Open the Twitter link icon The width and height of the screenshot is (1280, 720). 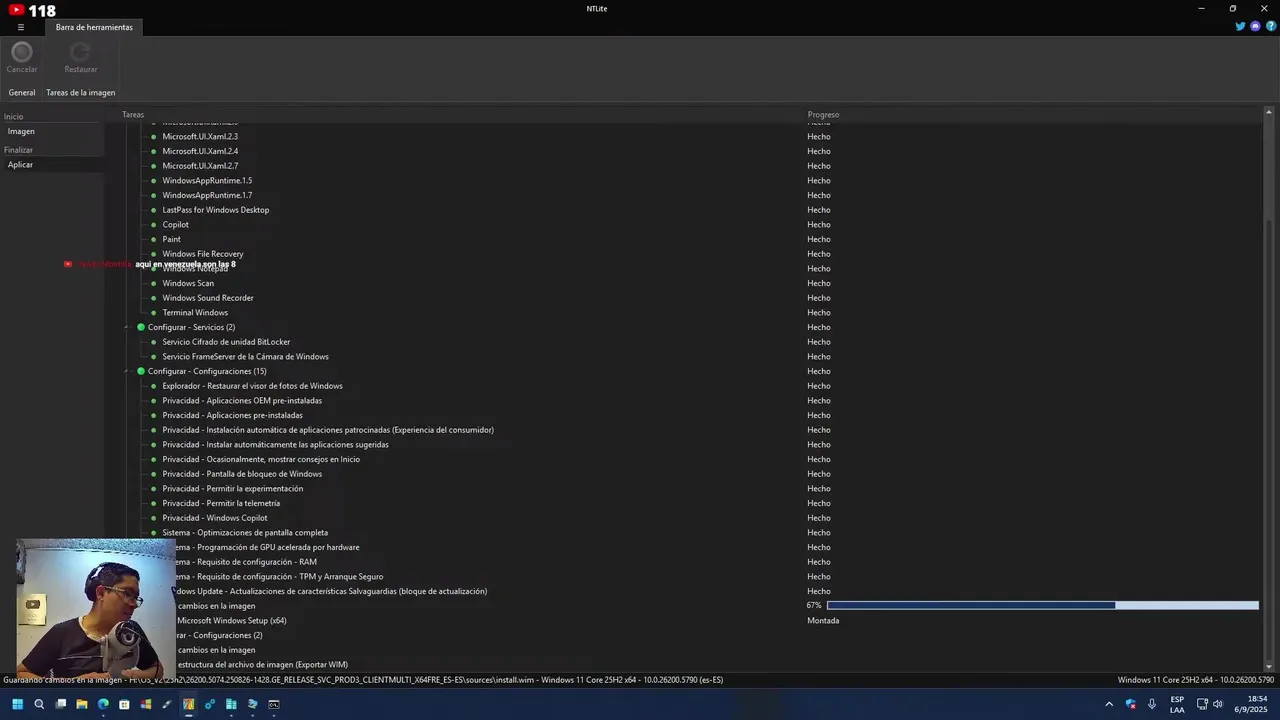[x=1240, y=27]
